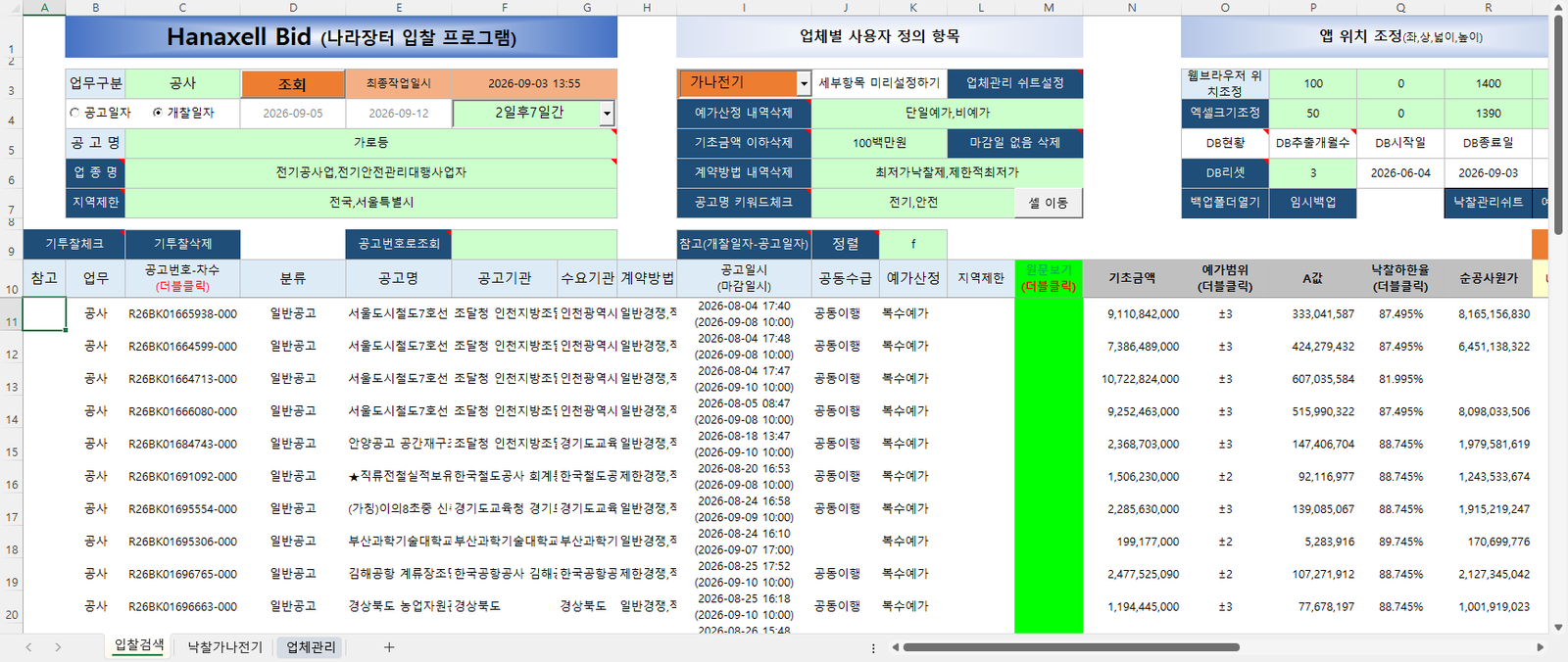Screen dimensions: 1568x662
Task: Click the 세부항목 미리설정하기 button
Action: point(879,83)
